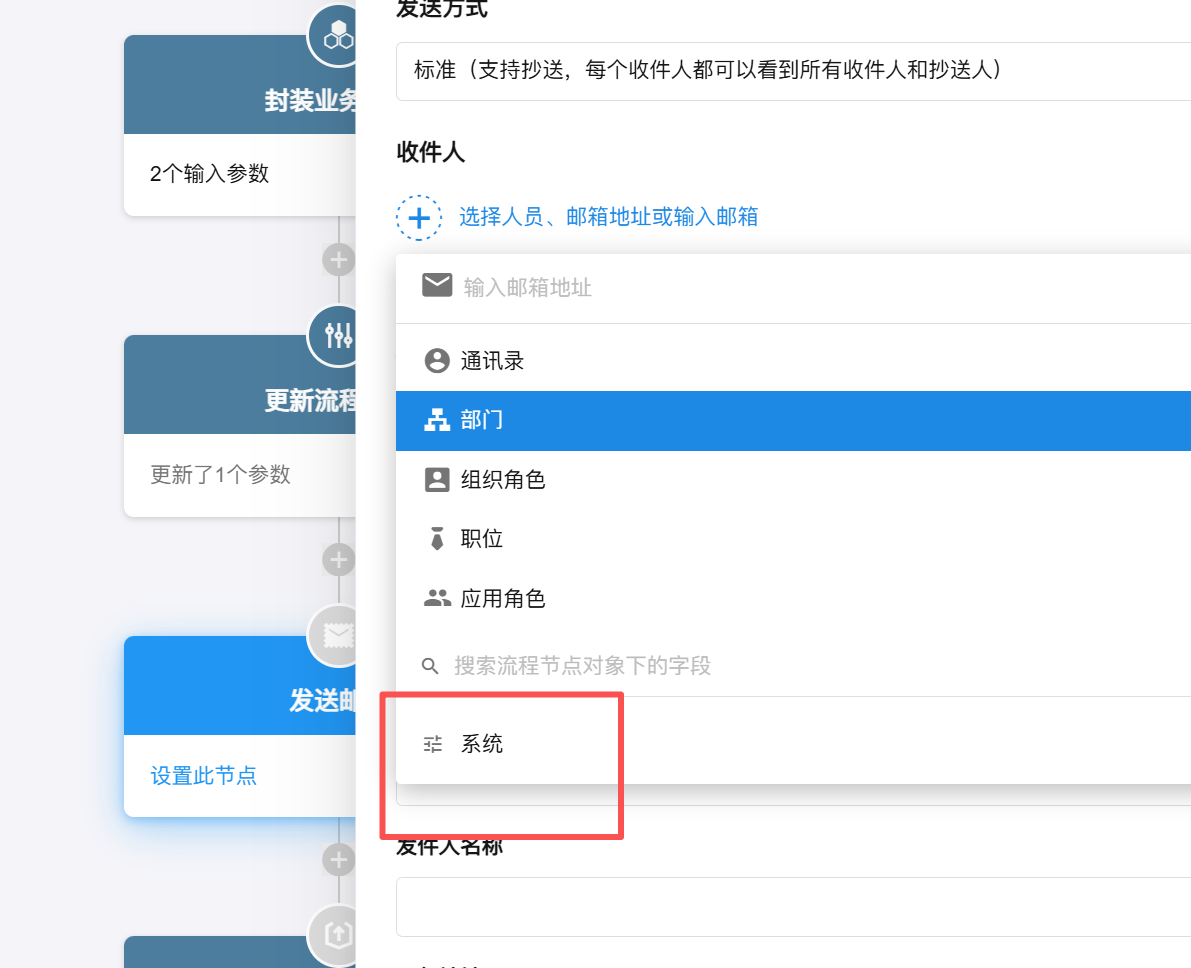
Task: Click the dashed plus add-recipient icon
Action: point(419,218)
